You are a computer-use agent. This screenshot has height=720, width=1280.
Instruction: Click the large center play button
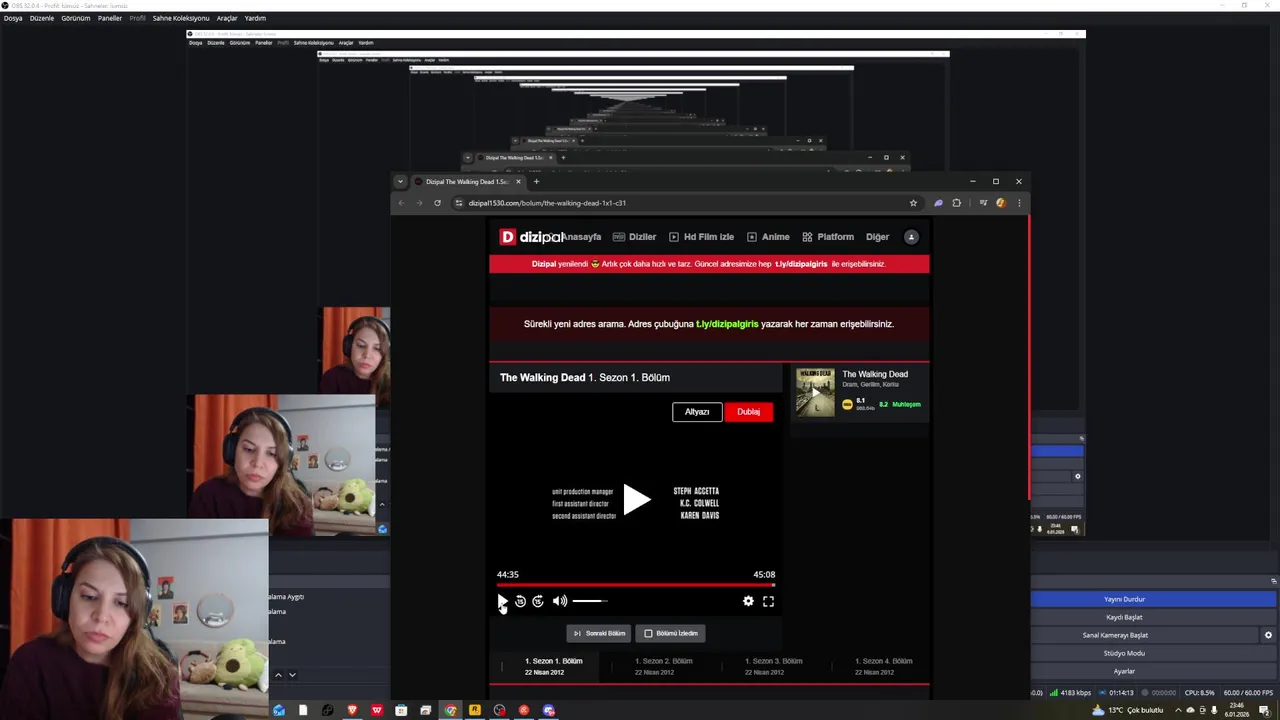(x=636, y=499)
